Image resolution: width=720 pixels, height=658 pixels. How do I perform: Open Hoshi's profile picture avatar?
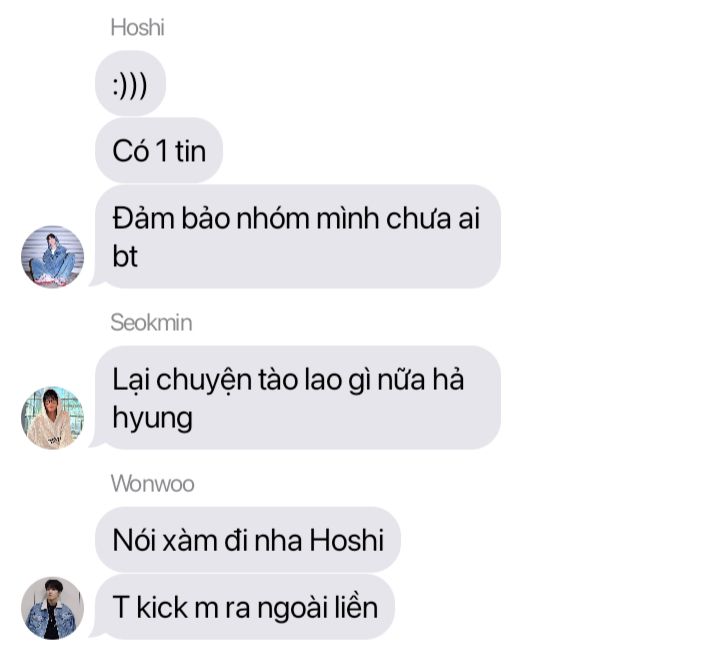(52, 257)
